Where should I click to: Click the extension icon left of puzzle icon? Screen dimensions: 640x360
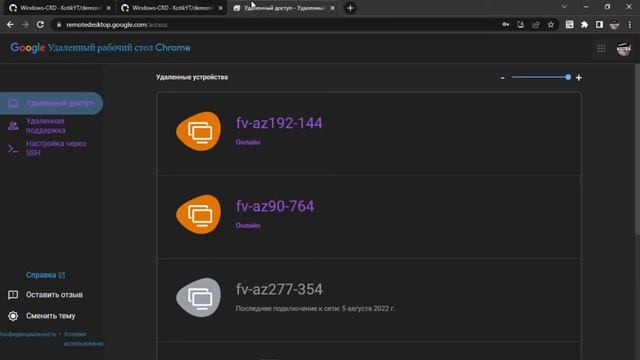tap(569, 24)
